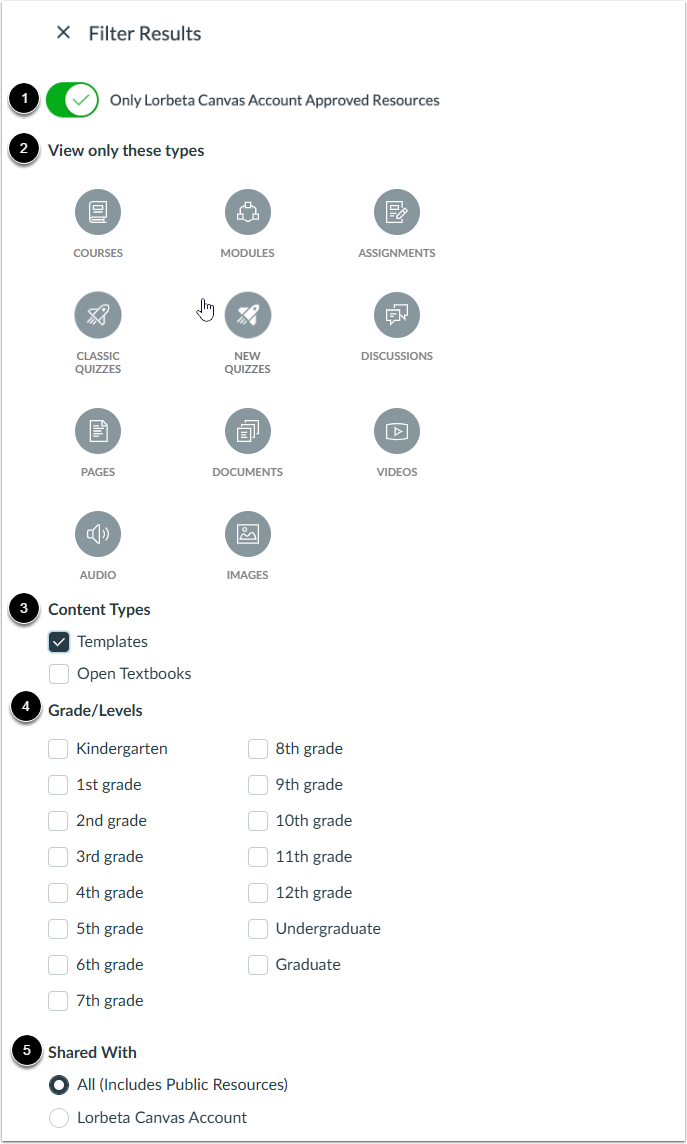Choose All (Includes Public Resources)
The width and height of the screenshot is (687, 1144).
58,1084
